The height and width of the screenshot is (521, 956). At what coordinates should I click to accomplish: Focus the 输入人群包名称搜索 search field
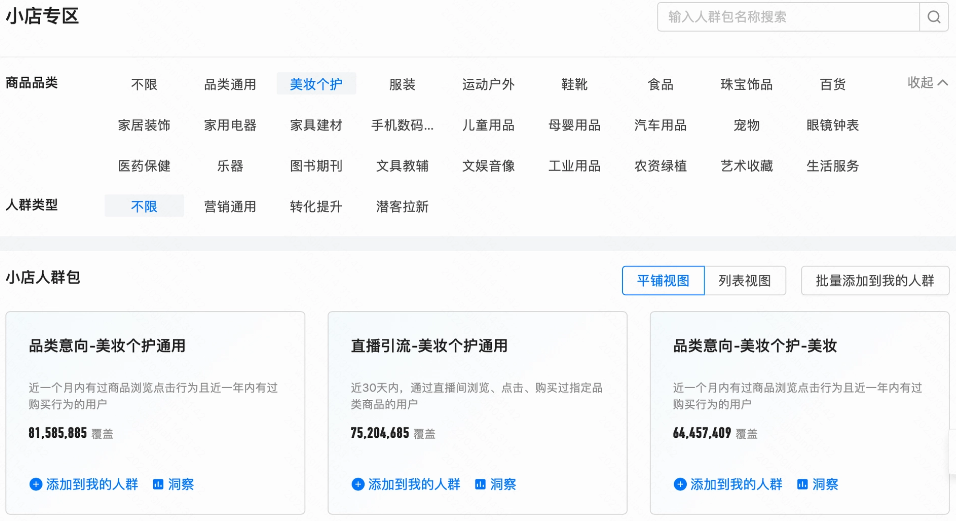pos(788,17)
